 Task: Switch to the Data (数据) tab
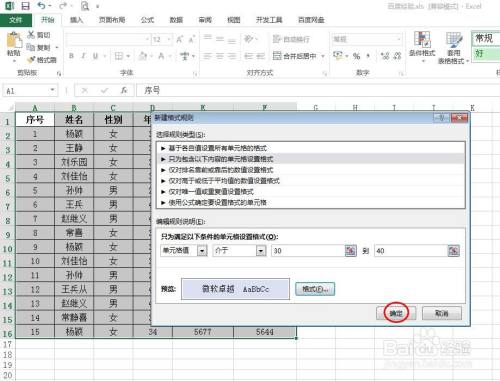[176, 20]
